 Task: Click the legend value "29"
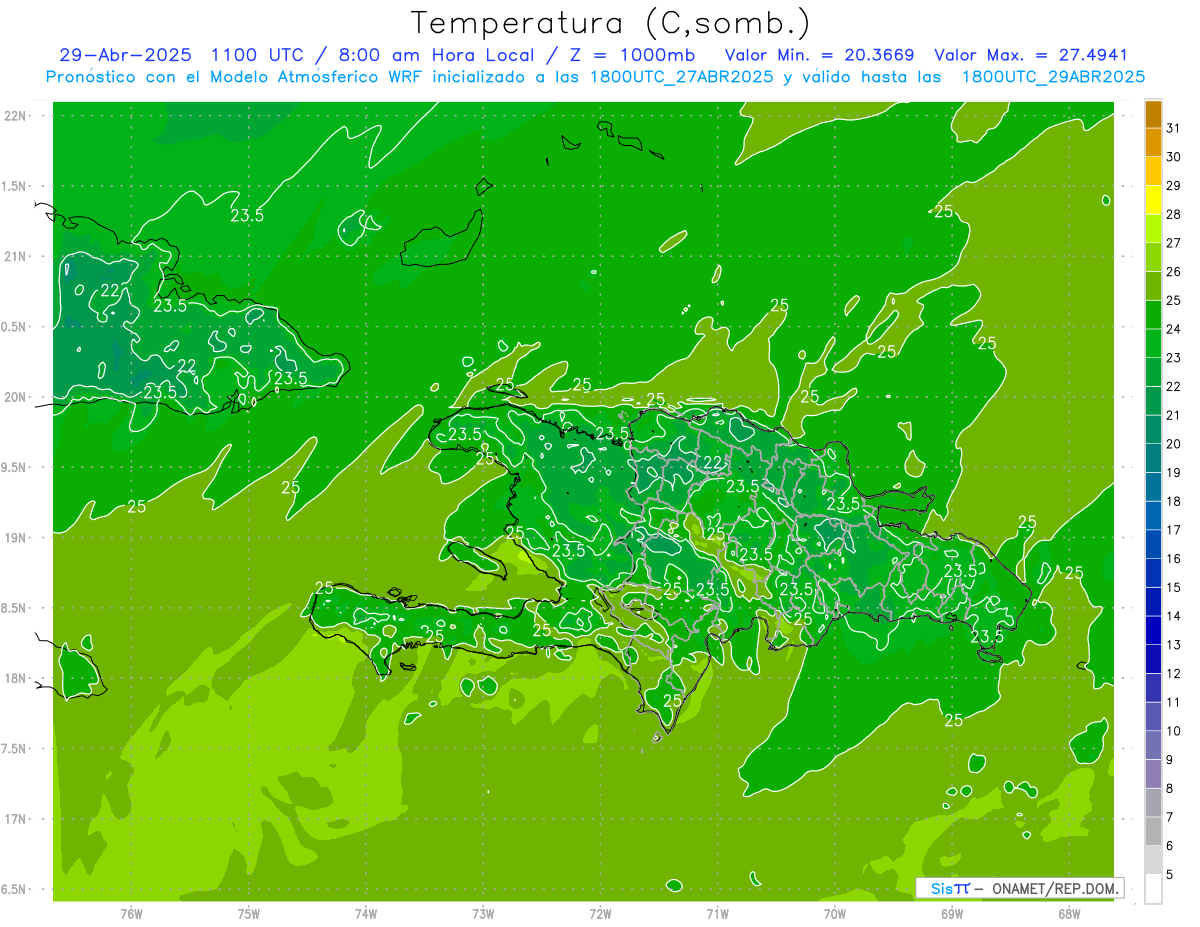click(1173, 186)
